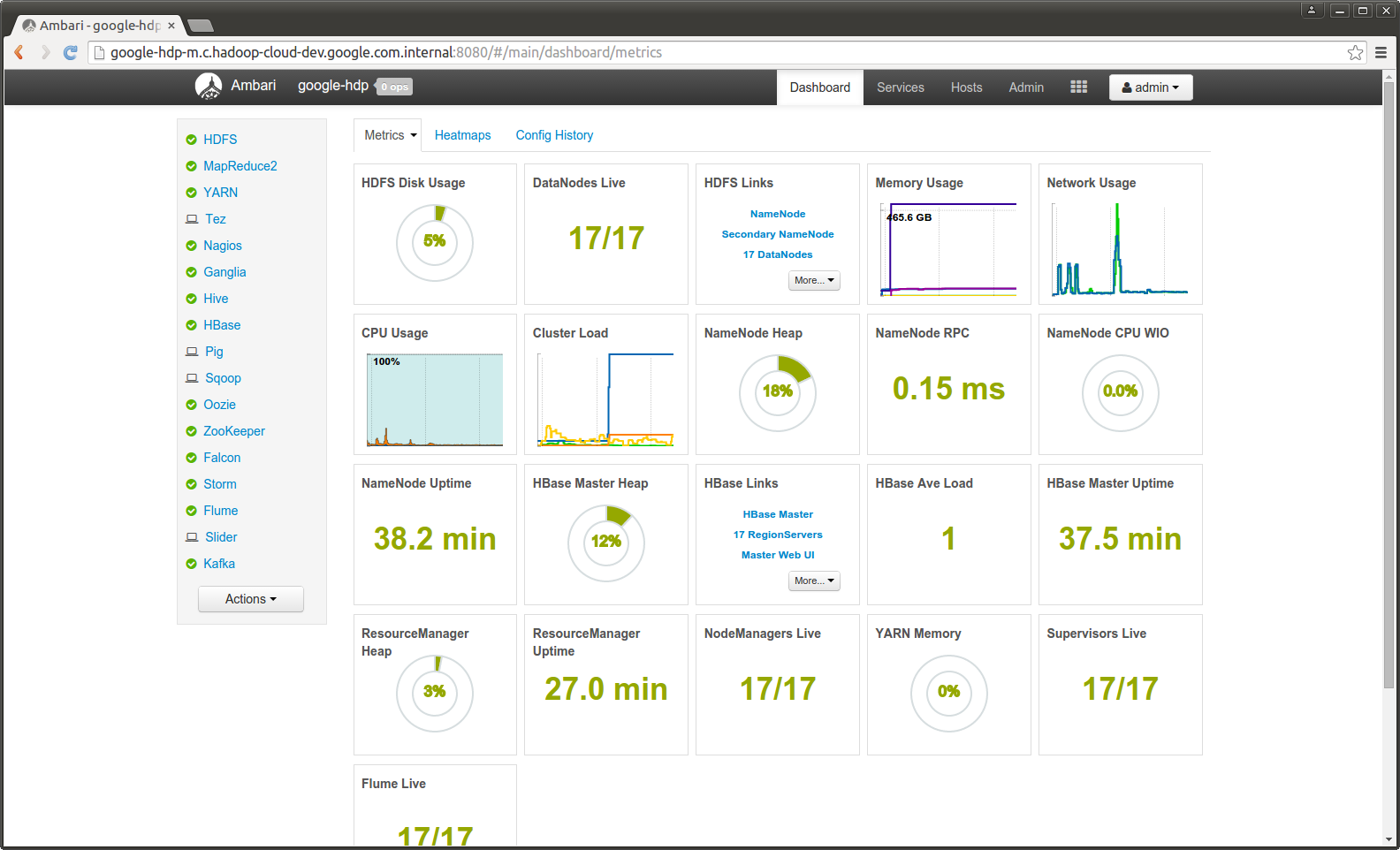1400x850 pixels.
Task: Click the HBase Master Heap 12% gauge
Action: pyautogui.click(x=606, y=543)
